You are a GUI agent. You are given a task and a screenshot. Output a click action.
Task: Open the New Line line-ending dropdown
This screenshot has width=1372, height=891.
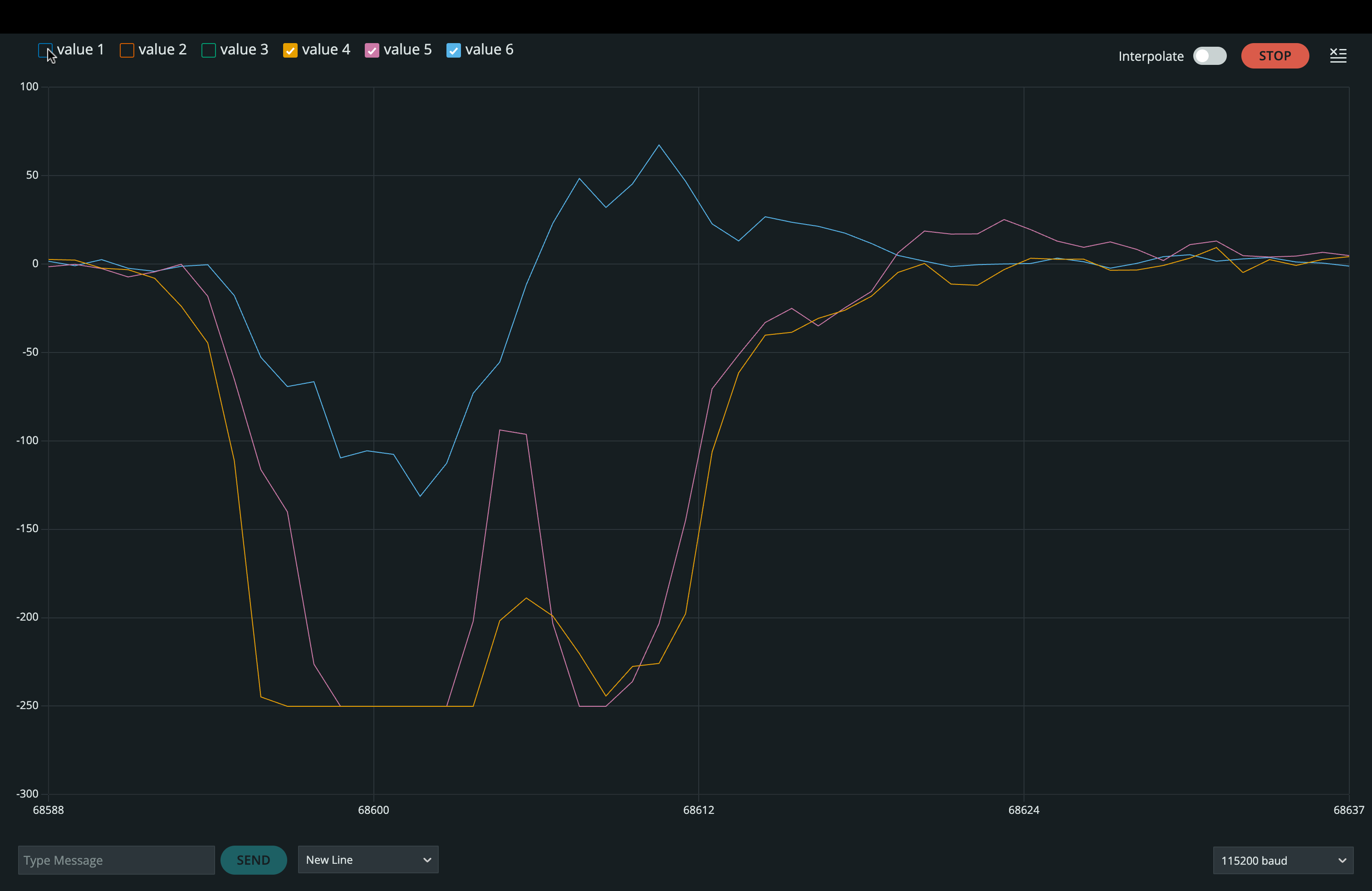[368, 859]
